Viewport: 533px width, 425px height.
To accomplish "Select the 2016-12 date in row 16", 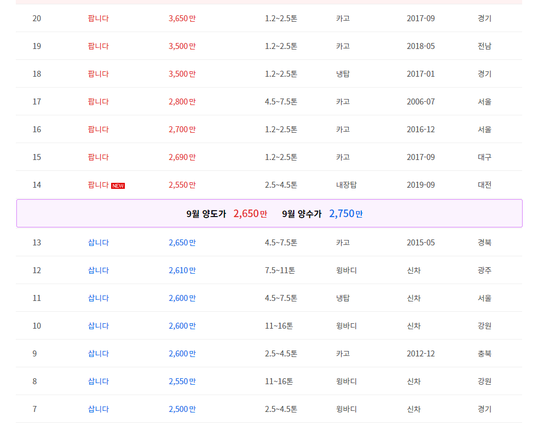I will [x=421, y=129].
